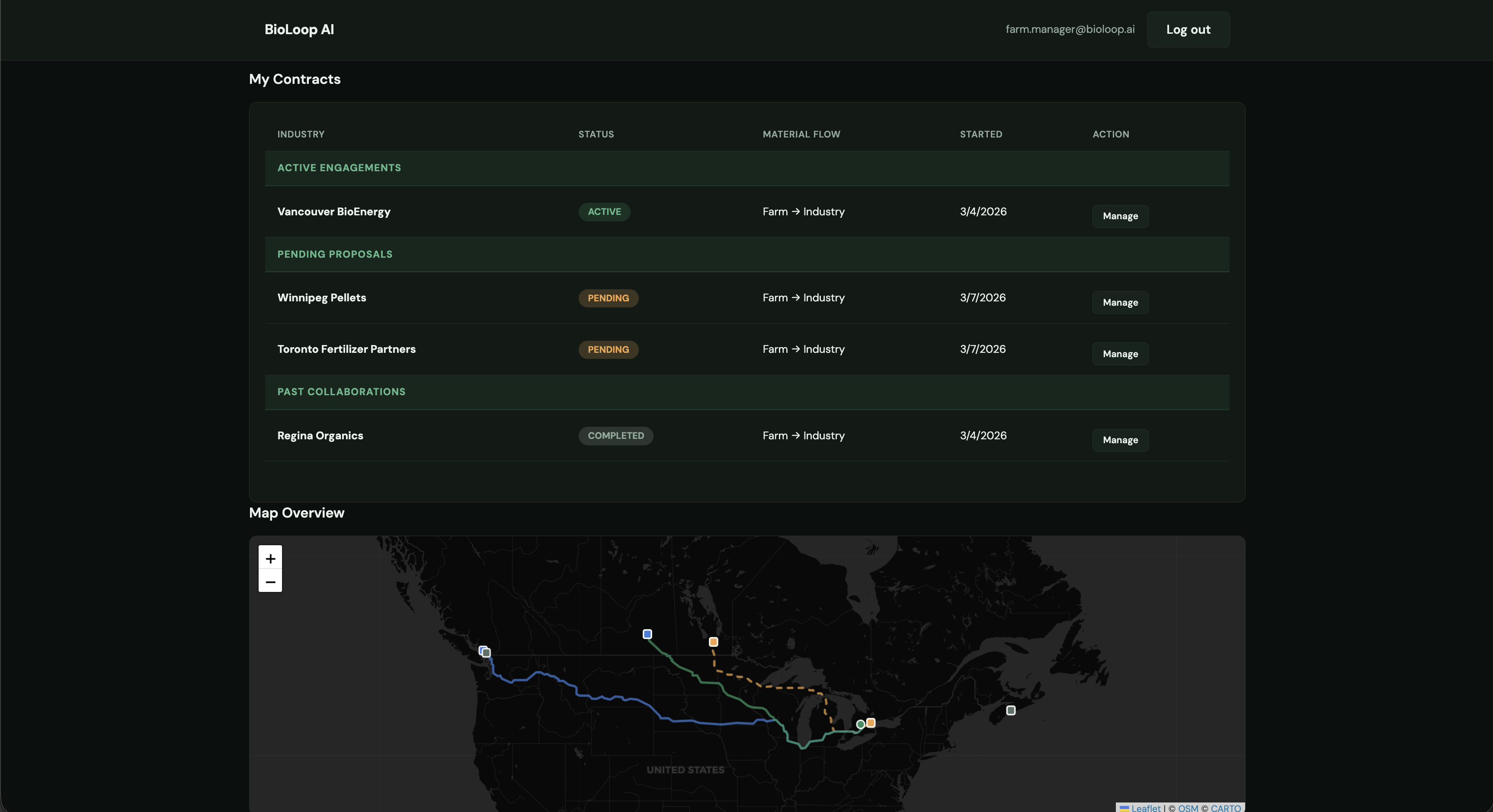Click the Pending Proposals section header
The width and height of the screenshot is (1493, 812).
point(334,254)
